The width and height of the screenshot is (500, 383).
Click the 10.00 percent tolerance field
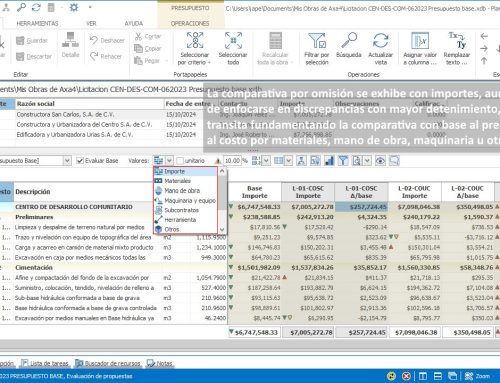[232, 161]
